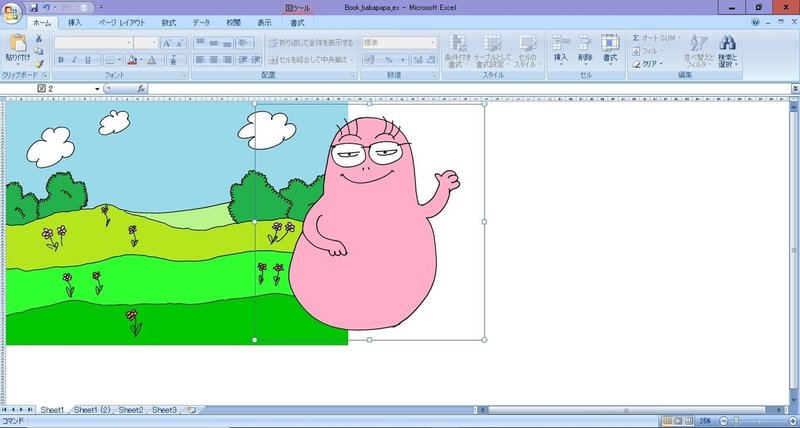
Task: Open the Name Box dropdown arrow
Action: click(97, 89)
